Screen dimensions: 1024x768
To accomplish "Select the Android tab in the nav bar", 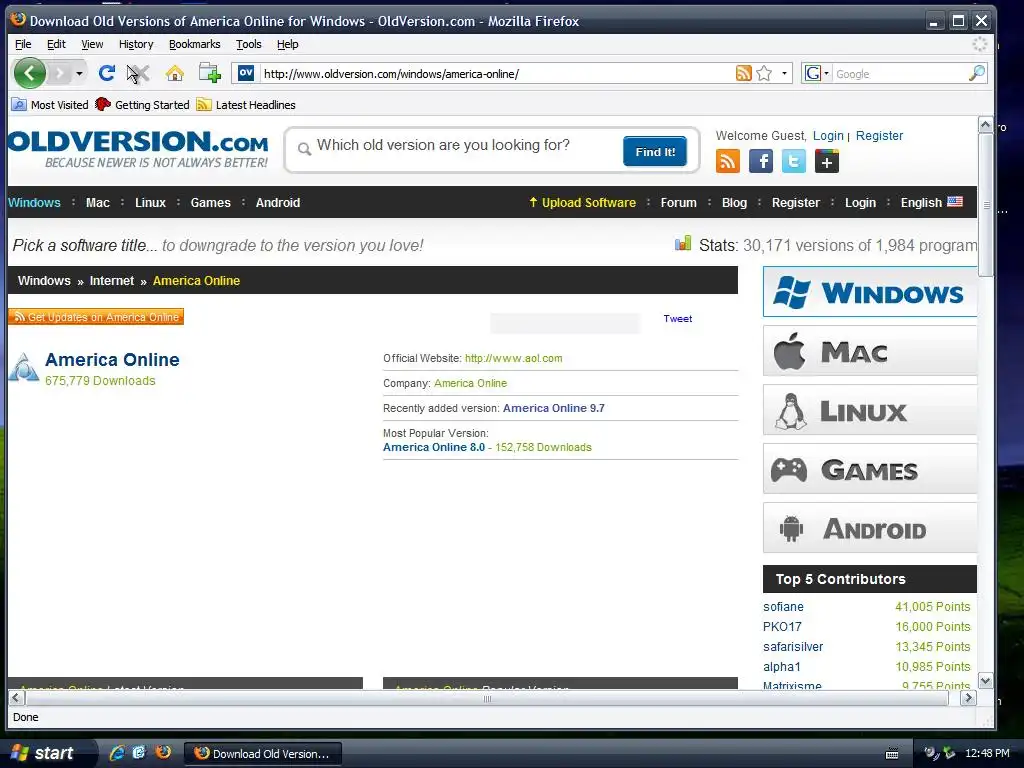I will [278, 202].
